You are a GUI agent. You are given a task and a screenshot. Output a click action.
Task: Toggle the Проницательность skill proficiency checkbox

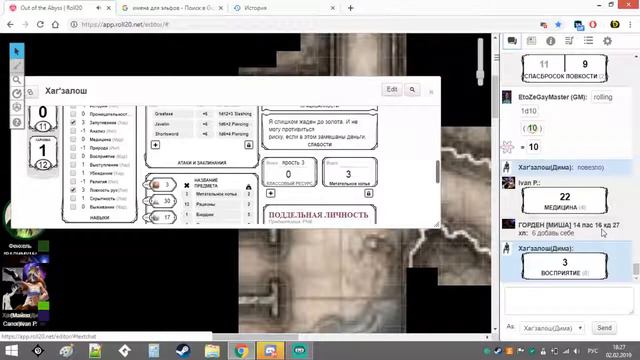(73, 114)
